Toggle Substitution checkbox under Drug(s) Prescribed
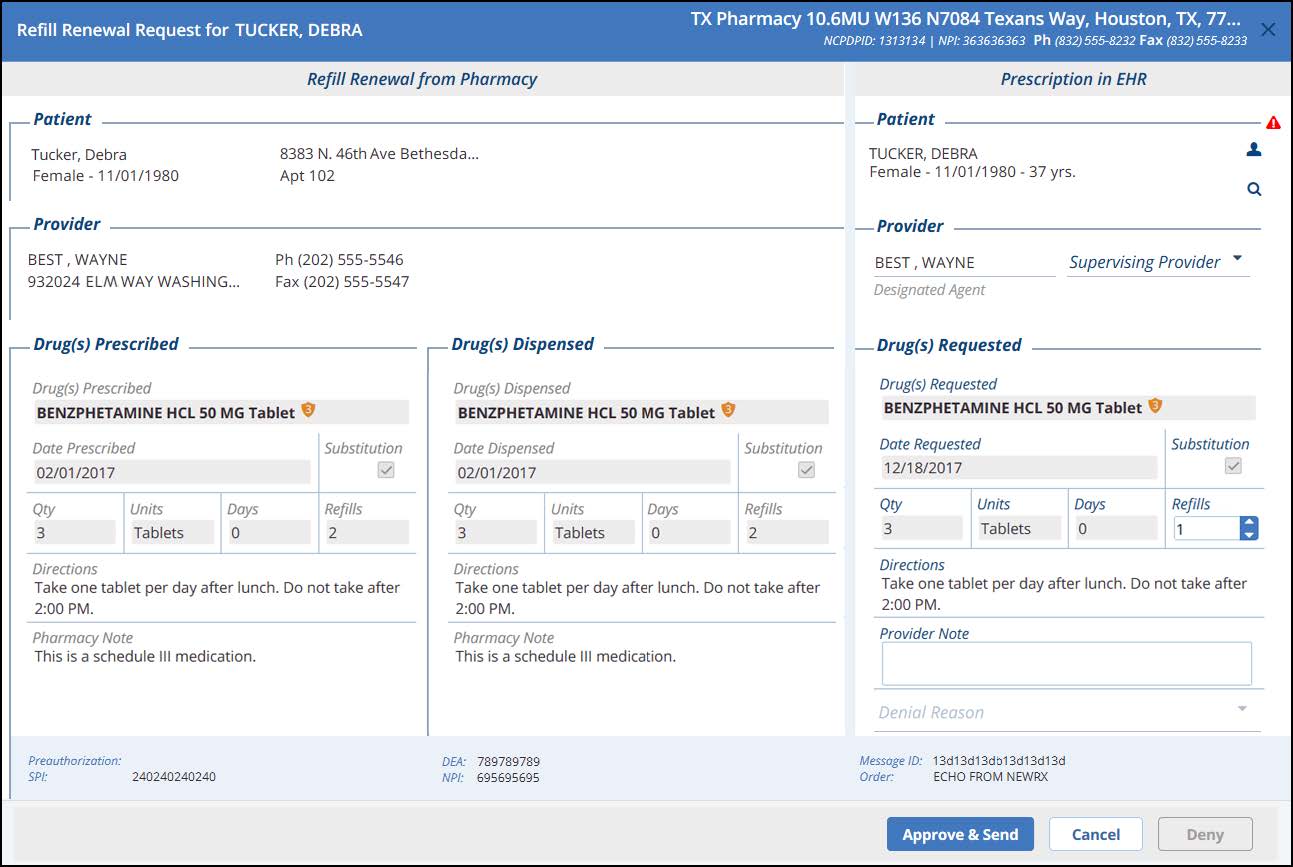 click(386, 470)
